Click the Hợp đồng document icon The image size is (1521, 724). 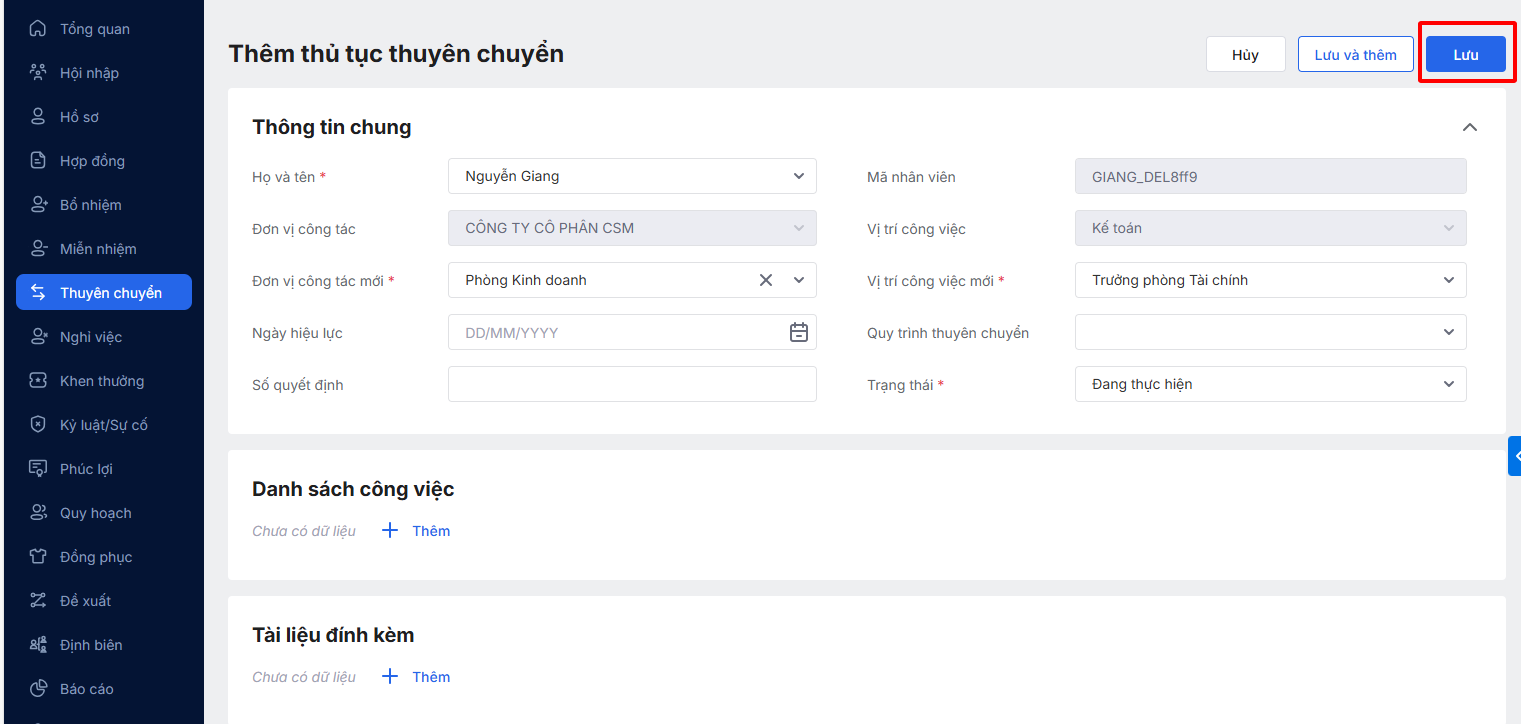[38, 161]
